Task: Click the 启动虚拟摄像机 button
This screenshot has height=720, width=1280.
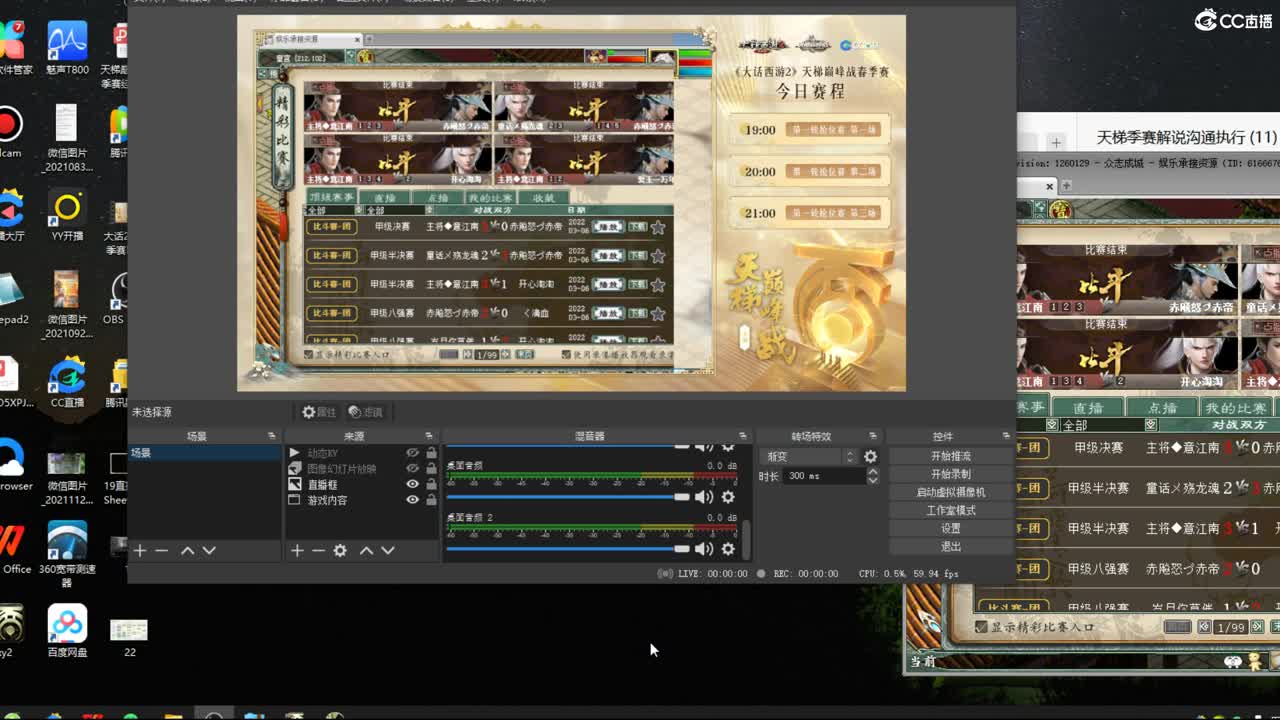Action: pos(950,492)
